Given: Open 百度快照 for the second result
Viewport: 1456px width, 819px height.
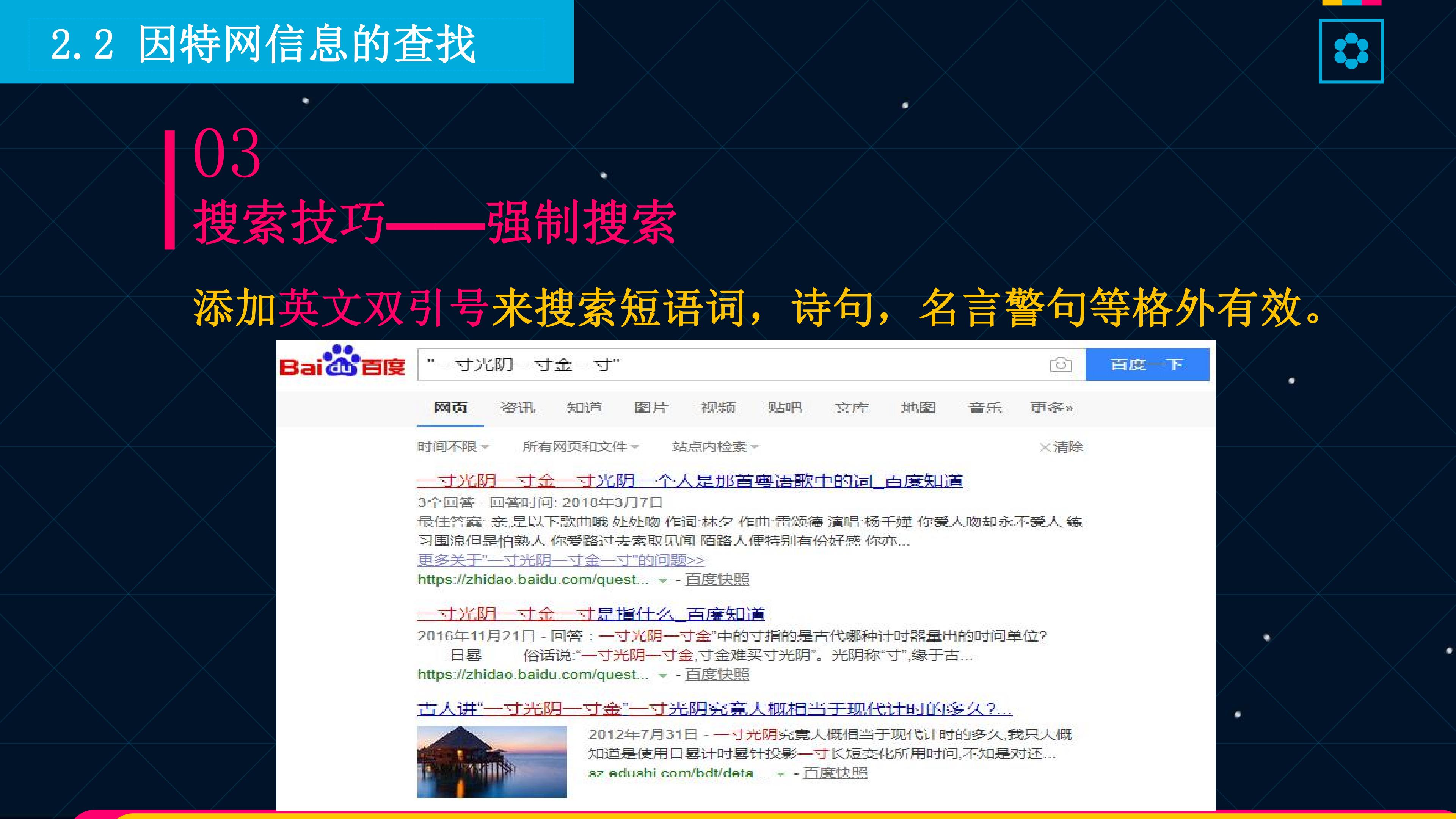Looking at the screenshot, I should point(717,674).
